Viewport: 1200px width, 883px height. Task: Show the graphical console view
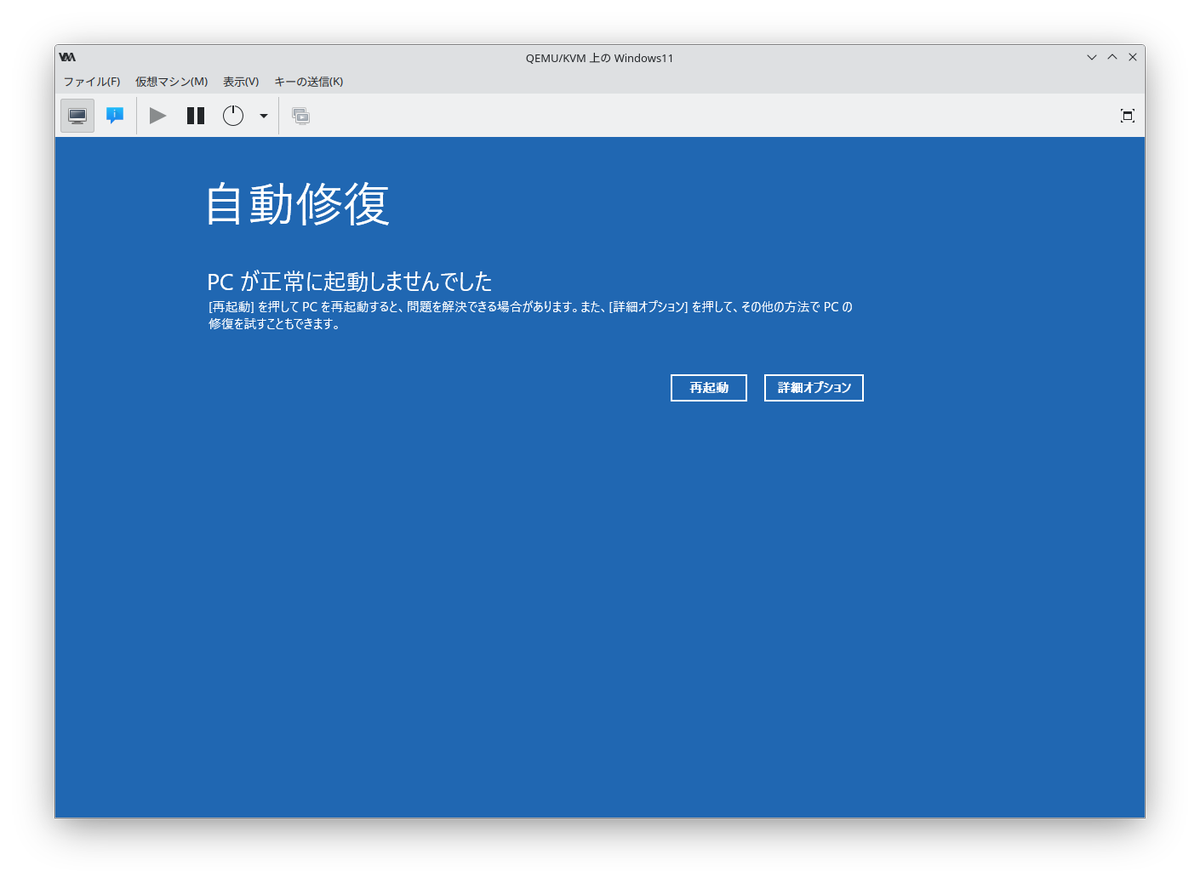tap(78, 116)
